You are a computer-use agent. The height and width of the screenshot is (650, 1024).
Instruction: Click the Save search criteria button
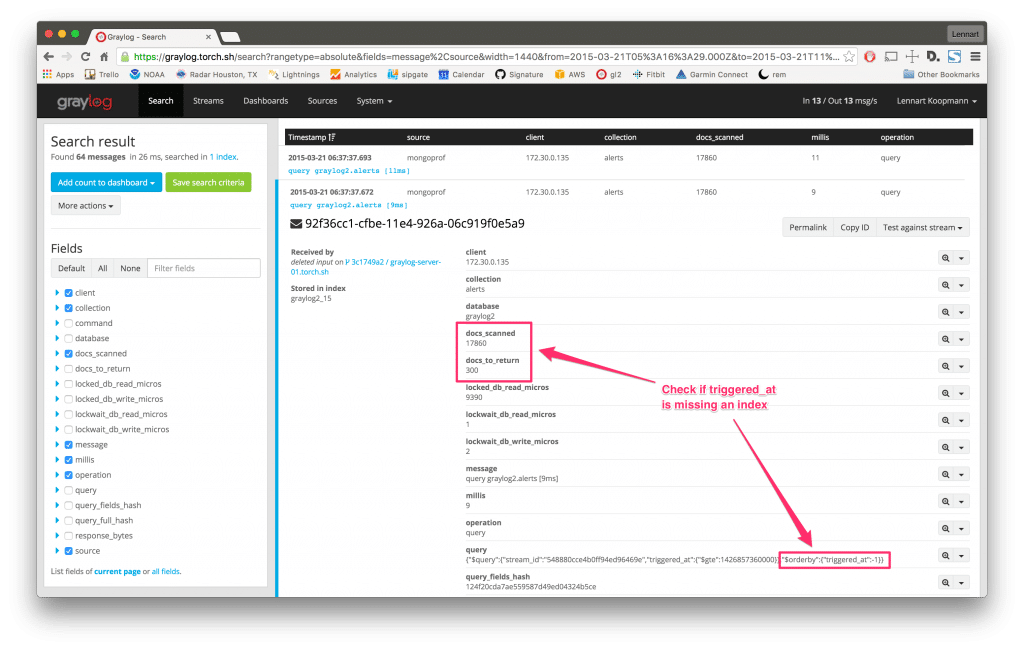point(208,183)
